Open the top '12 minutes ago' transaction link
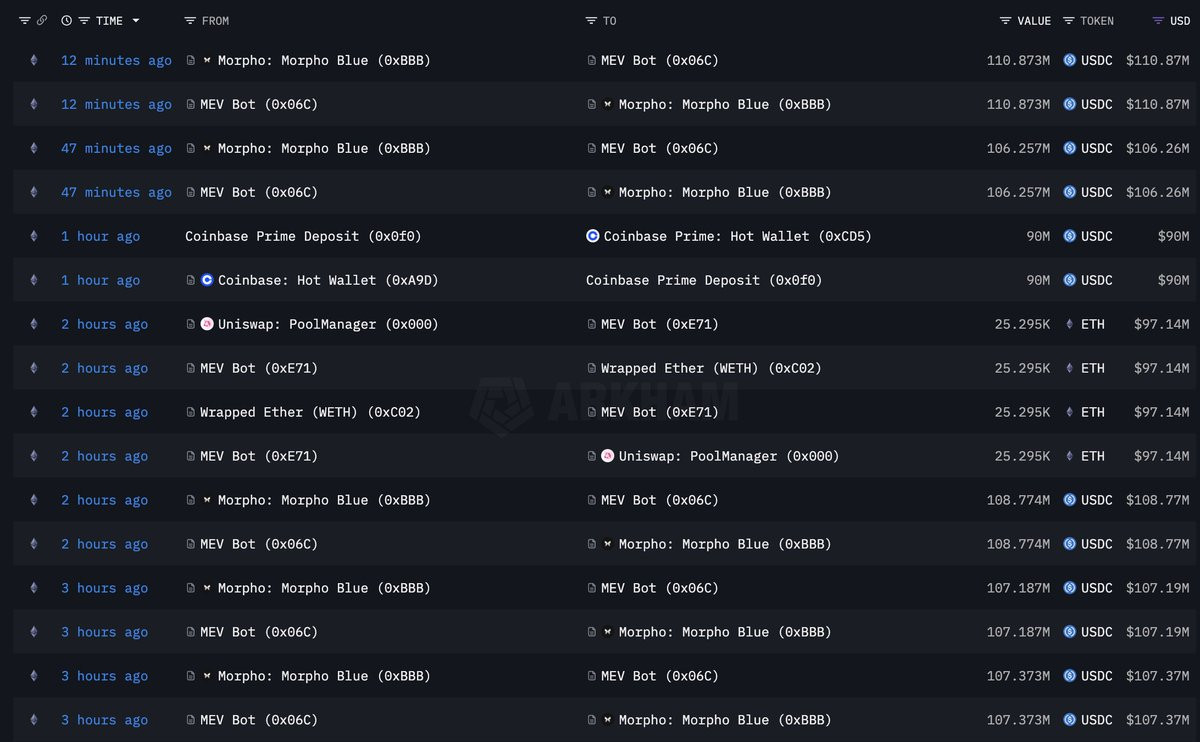Screen dimensions: 1200x742 point(116,60)
